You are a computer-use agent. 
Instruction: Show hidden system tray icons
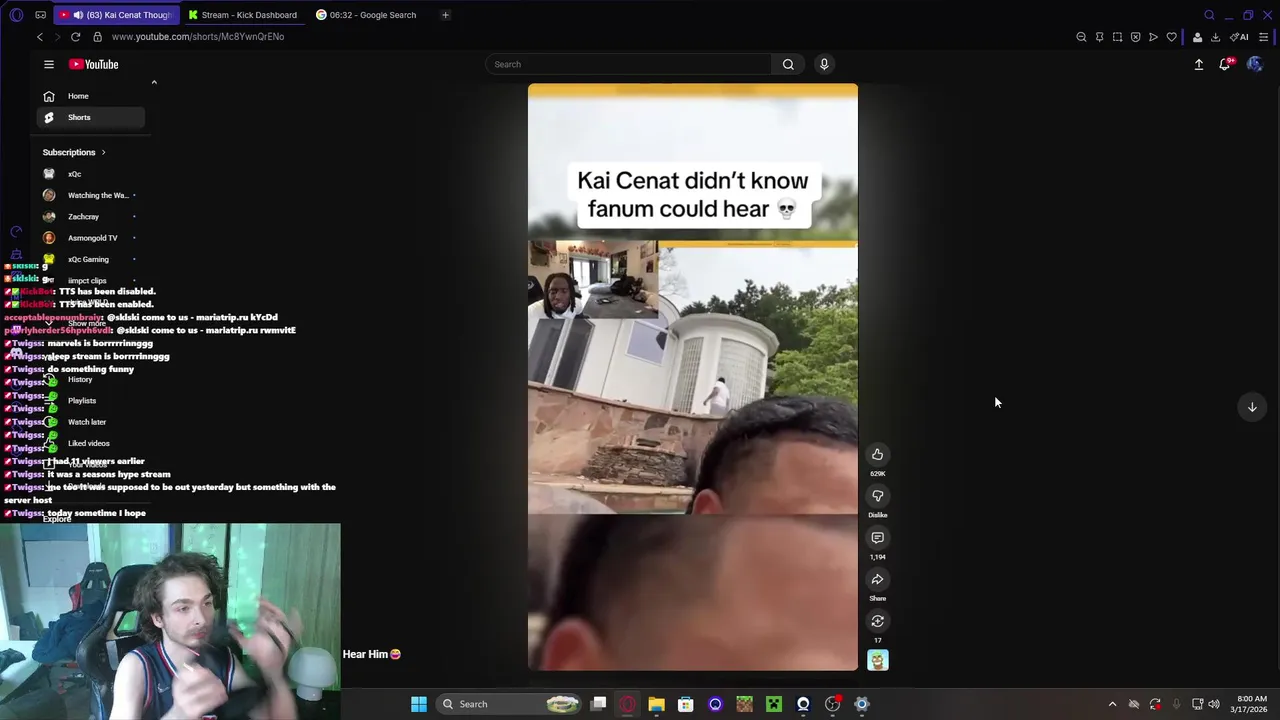[1112, 704]
